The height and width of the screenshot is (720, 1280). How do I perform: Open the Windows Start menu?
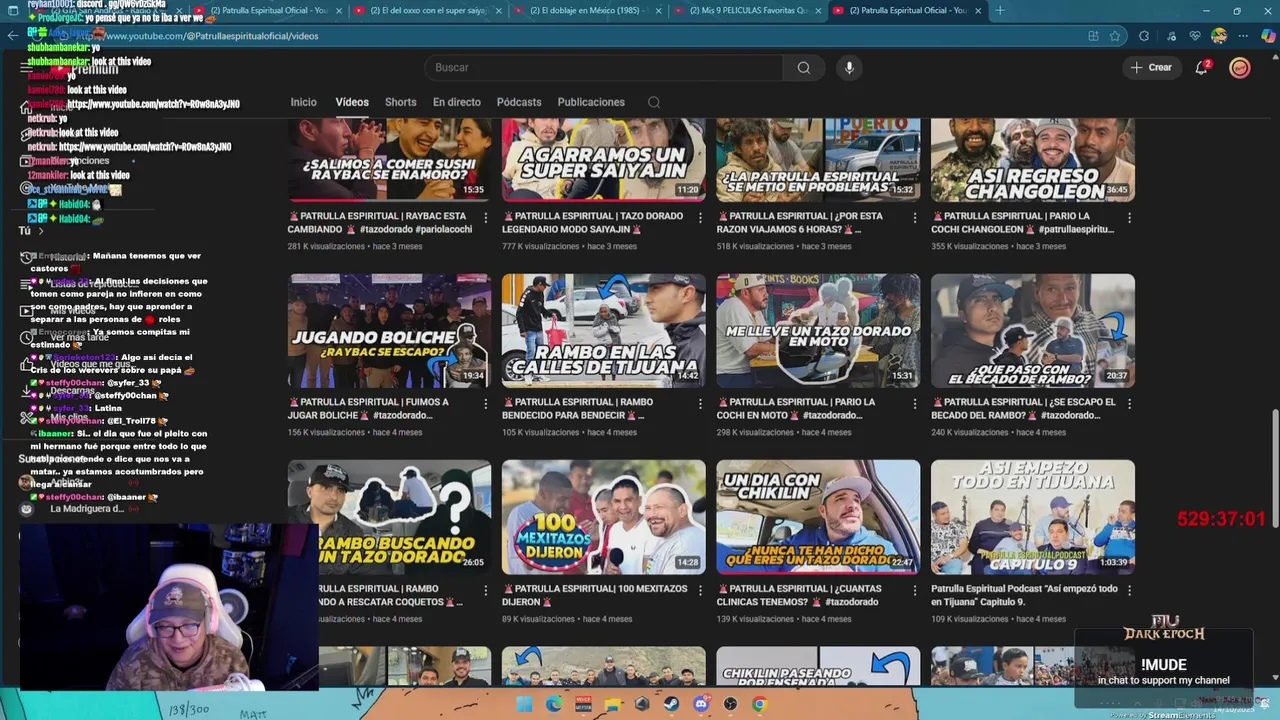524,704
